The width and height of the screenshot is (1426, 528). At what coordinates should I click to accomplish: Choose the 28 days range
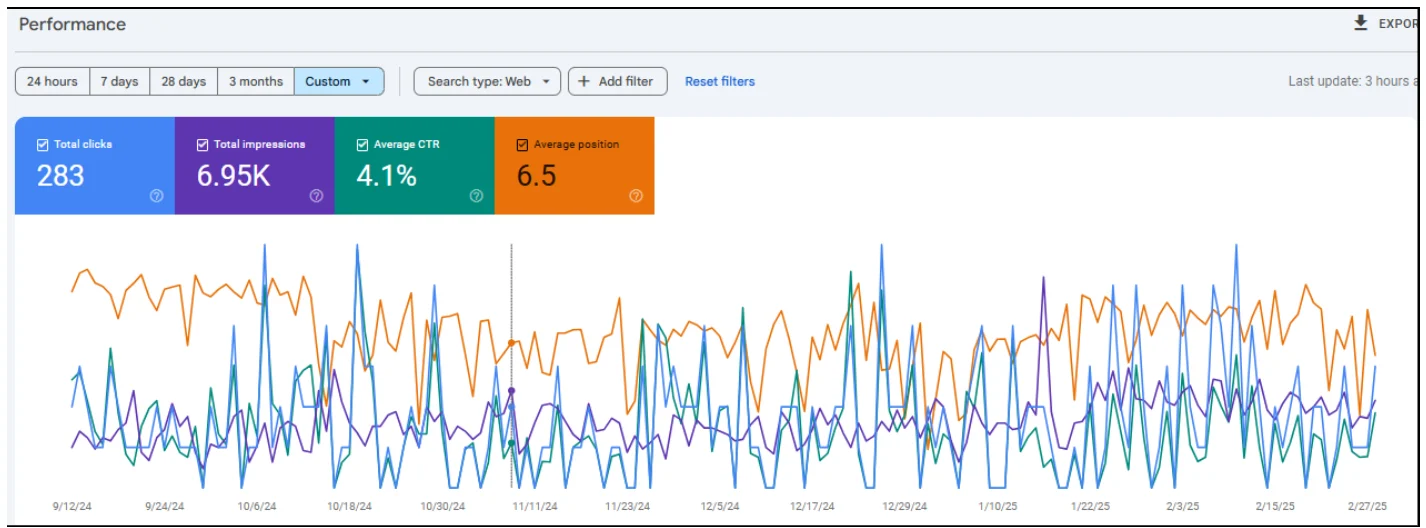184,82
